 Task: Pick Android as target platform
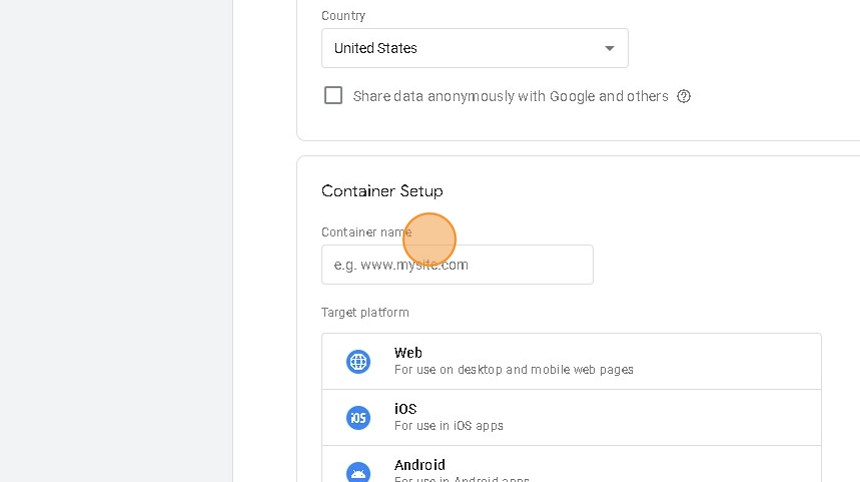coord(571,468)
